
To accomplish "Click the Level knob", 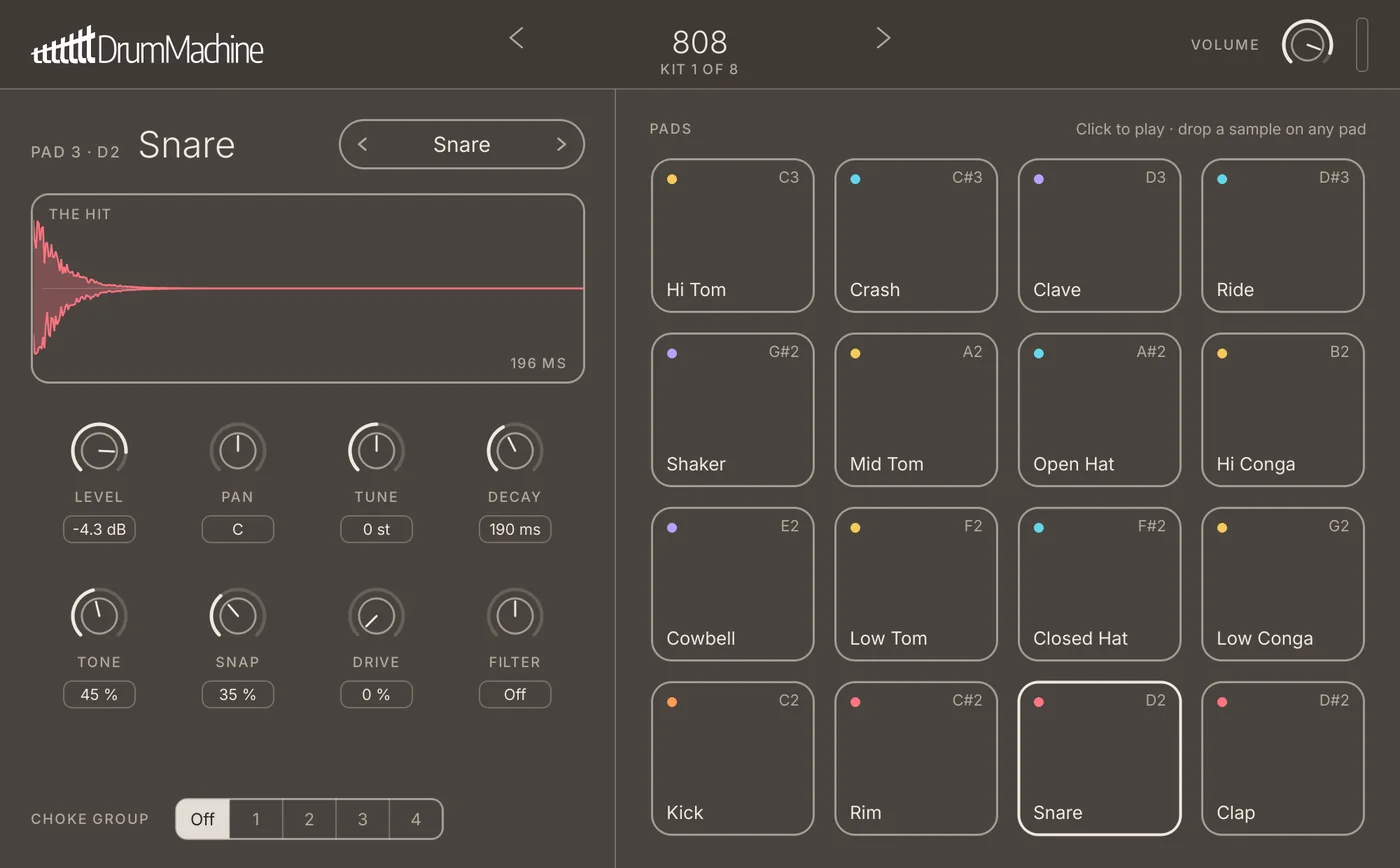I will (x=99, y=450).
